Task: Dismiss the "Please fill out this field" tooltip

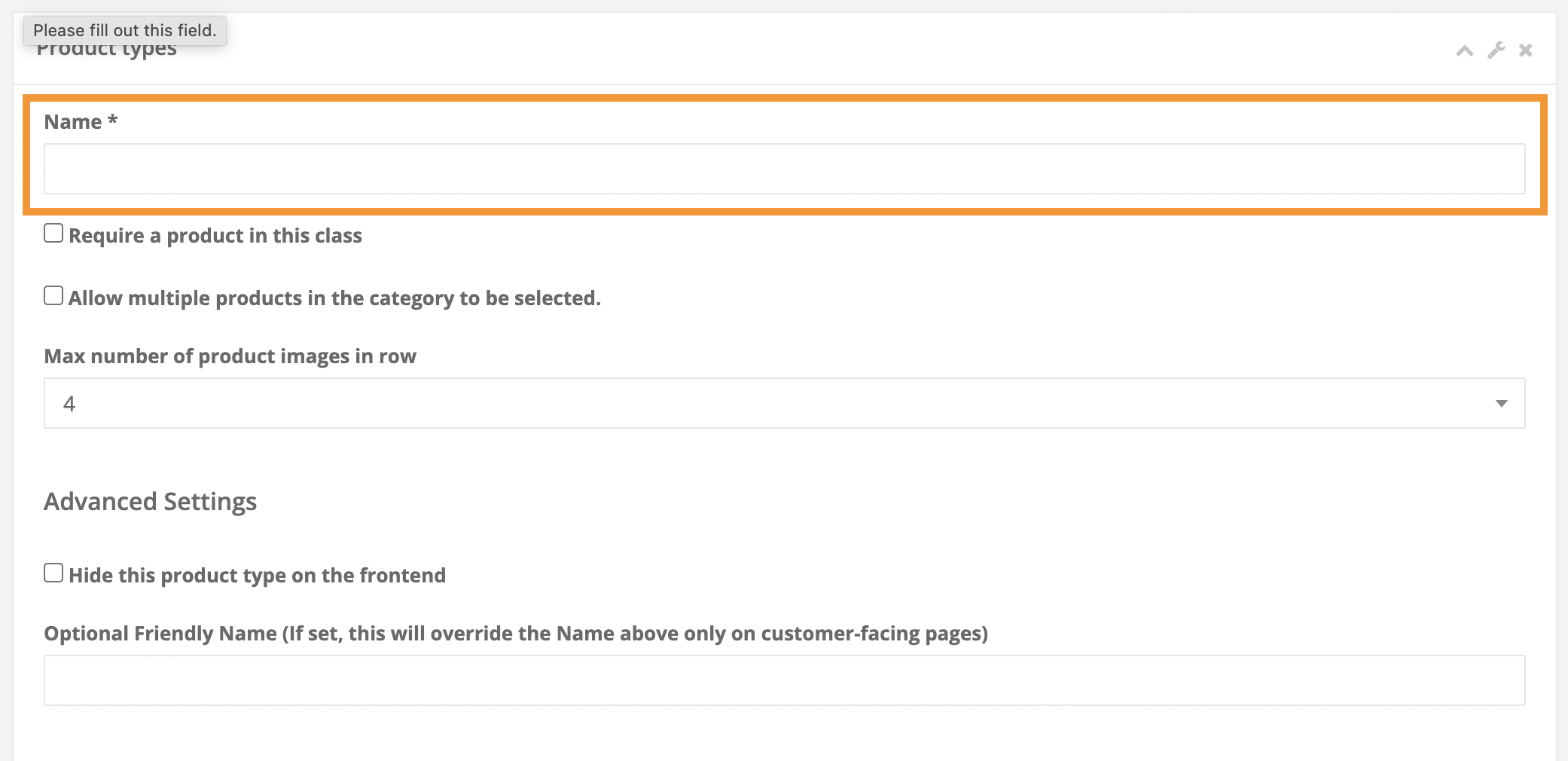Action: [125, 30]
